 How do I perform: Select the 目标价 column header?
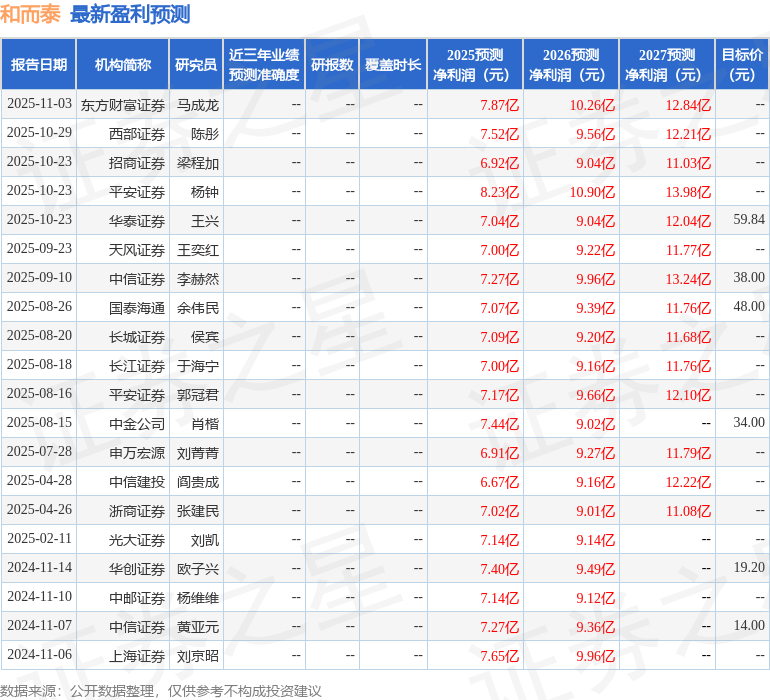click(x=742, y=64)
